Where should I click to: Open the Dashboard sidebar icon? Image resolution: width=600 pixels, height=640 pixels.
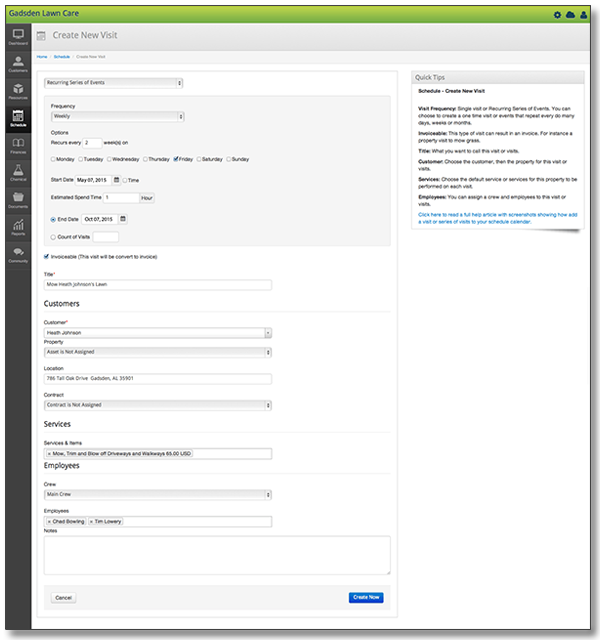[x=17, y=37]
